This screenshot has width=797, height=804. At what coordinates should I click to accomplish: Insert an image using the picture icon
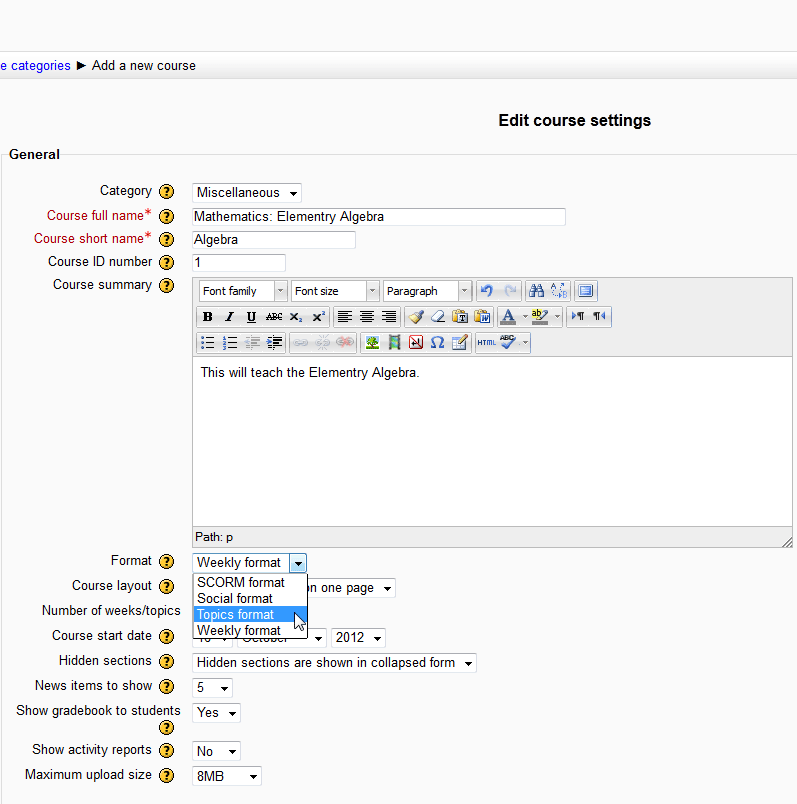click(372, 342)
